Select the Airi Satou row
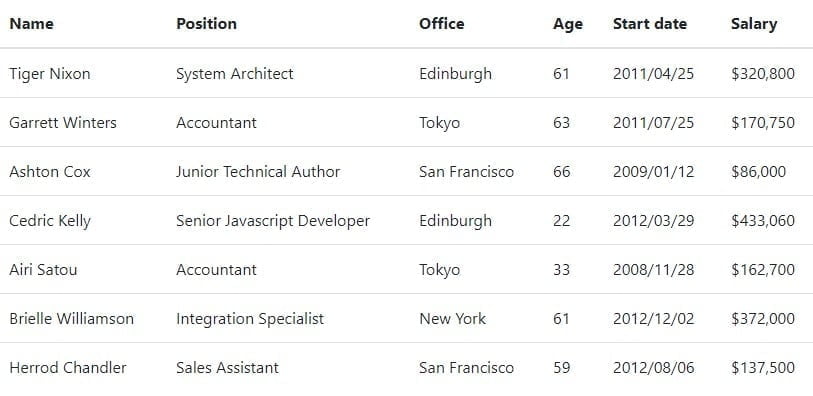This screenshot has height=396, width=813. point(406,270)
